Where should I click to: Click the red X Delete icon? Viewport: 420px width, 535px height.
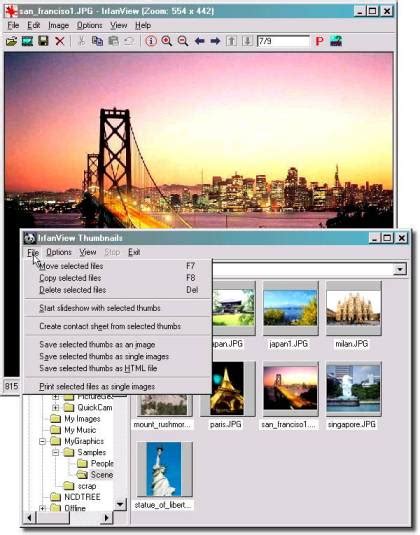[60, 42]
